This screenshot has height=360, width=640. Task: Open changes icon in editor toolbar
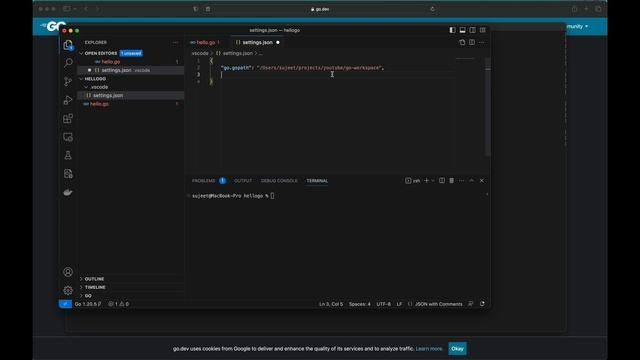coord(462,42)
